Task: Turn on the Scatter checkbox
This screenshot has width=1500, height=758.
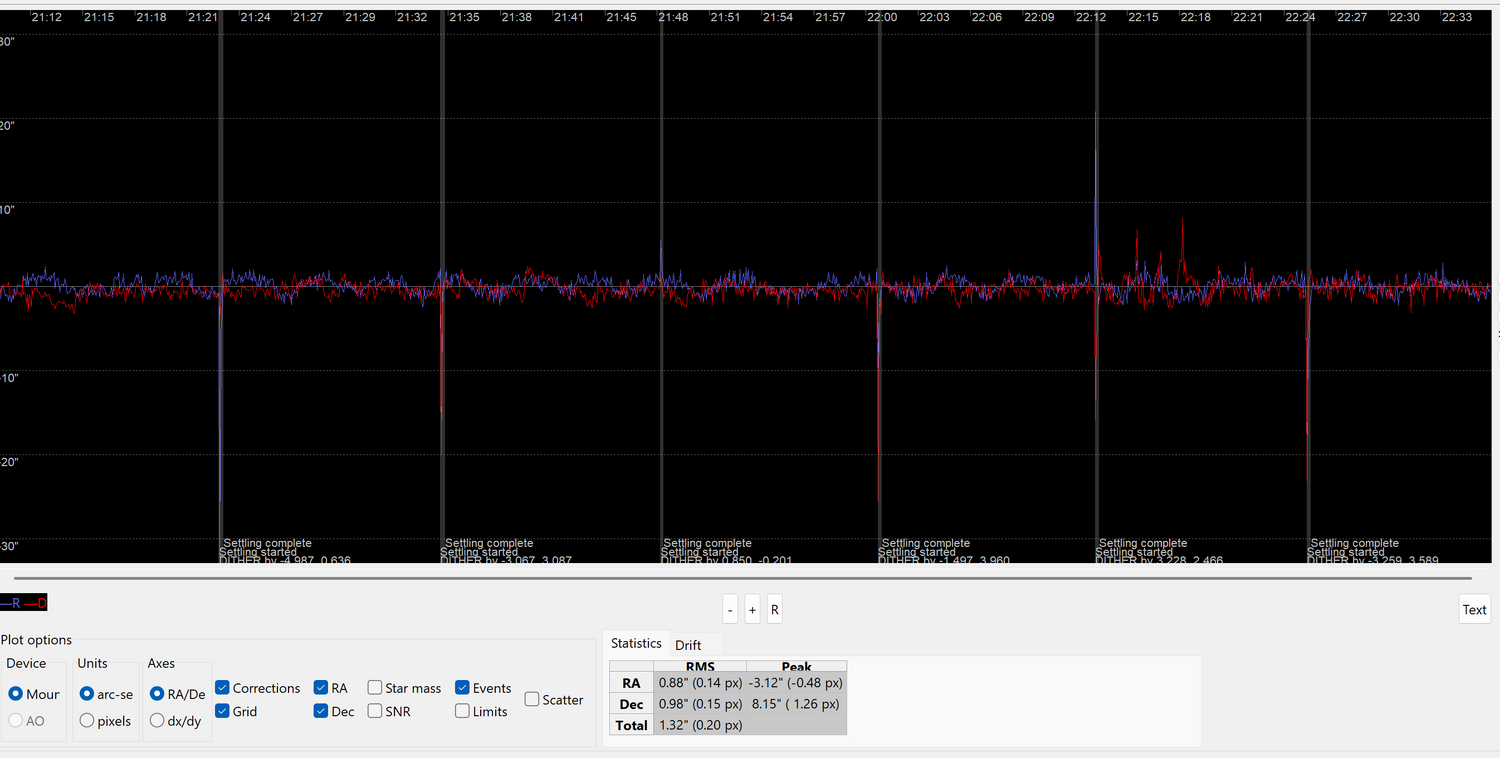Action: 532,700
